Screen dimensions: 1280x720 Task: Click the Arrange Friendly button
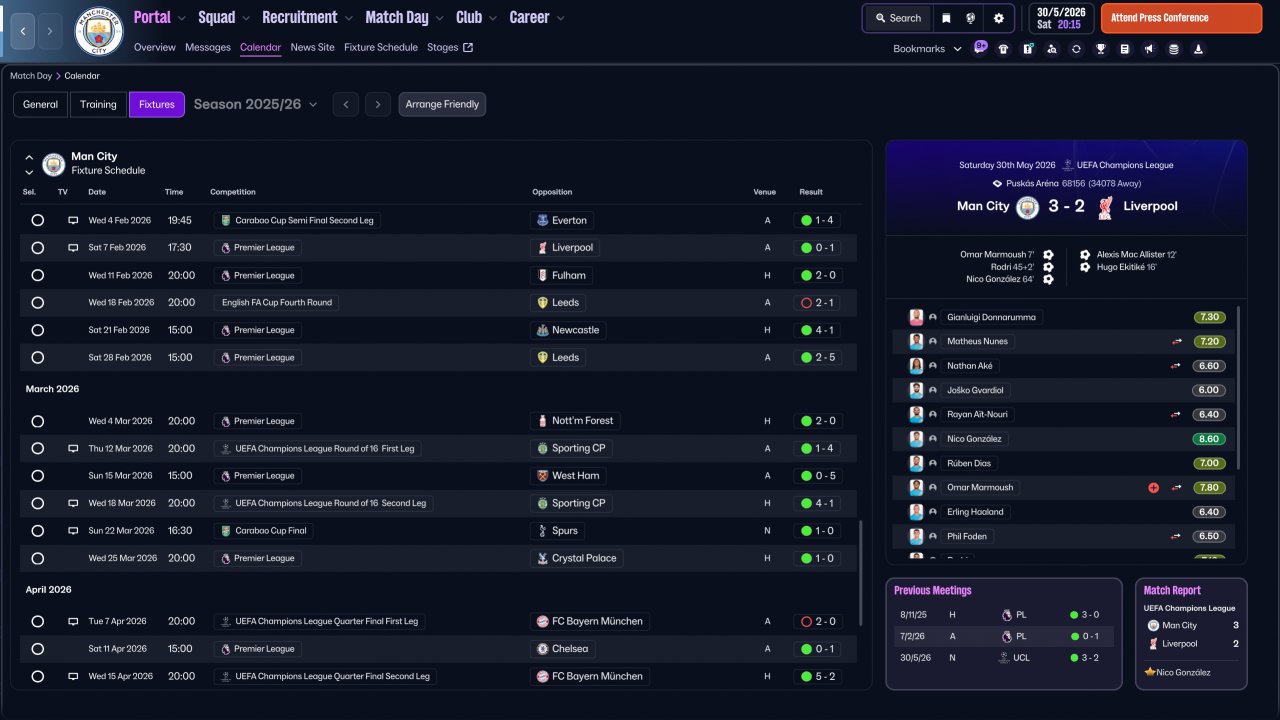[442, 104]
